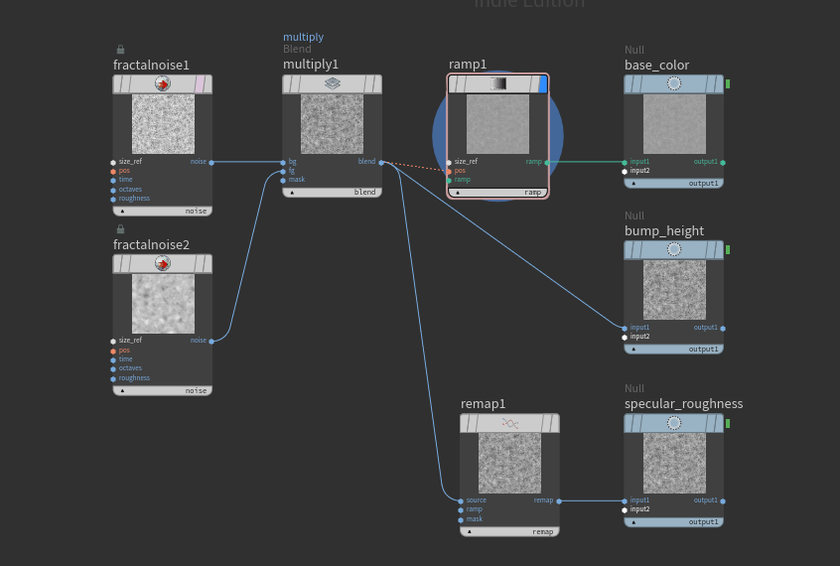Image resolution: width=840 pixels, height=566 pixels.
Task: Click the fg input port on multiply1
Action: coord(284,171)
